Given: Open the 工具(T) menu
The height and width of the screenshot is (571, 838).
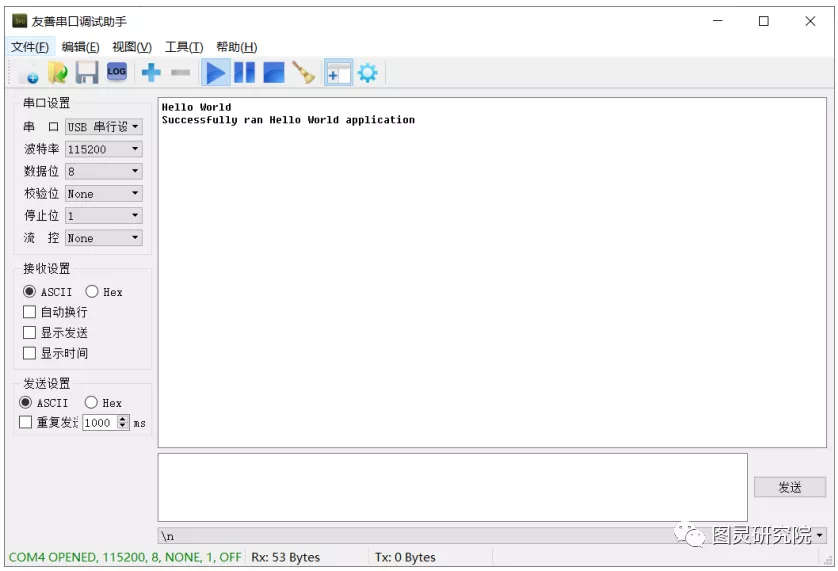Looking at the screenshot, I should 184,47.
